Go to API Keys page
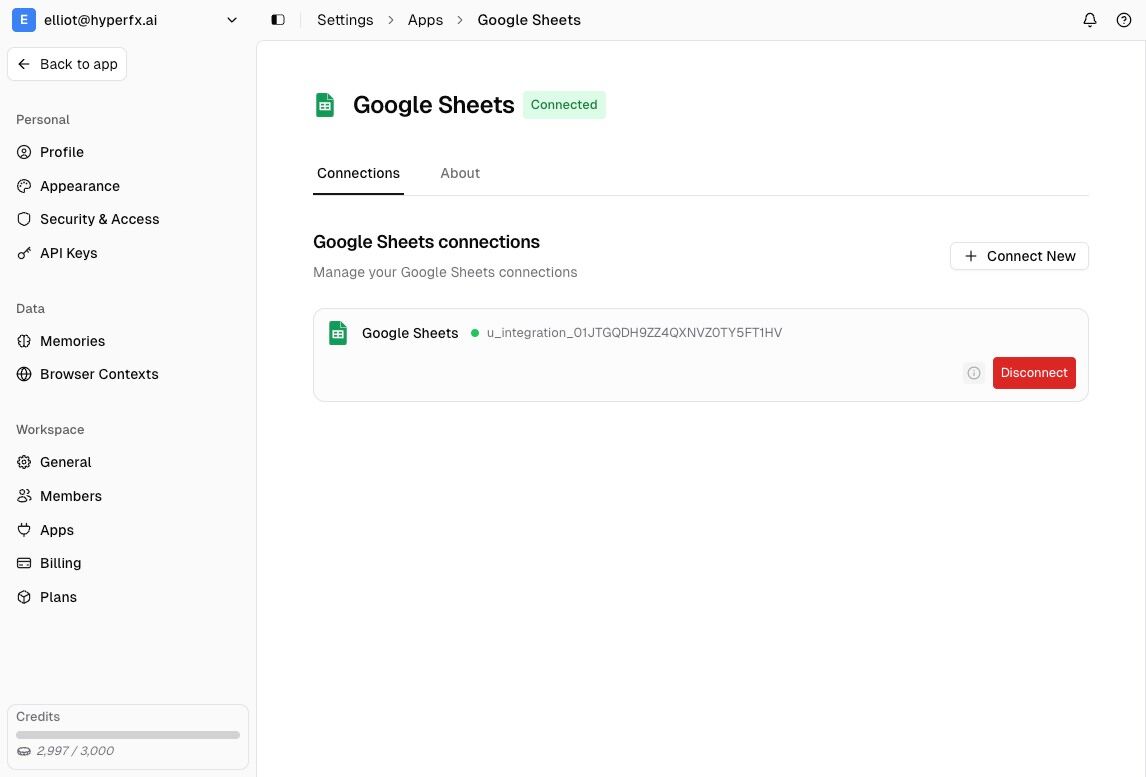This screenshot has height=777, width=1146. pyautogui.click(x=68, y=253)
